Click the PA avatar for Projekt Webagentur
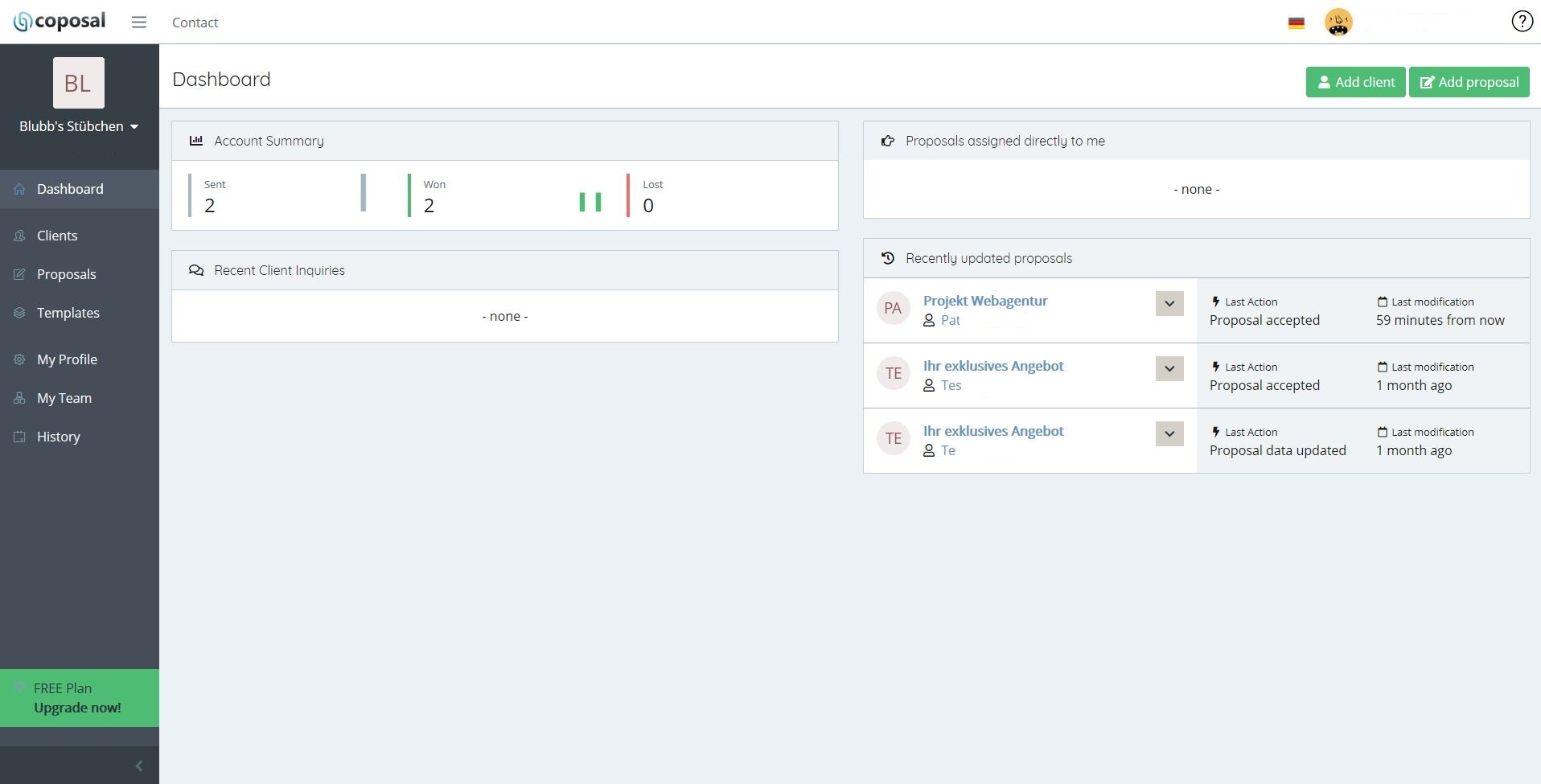Image resolution: width=1541 pixels, height=784 pixels. pyautogui.click(x=893, y=309)
